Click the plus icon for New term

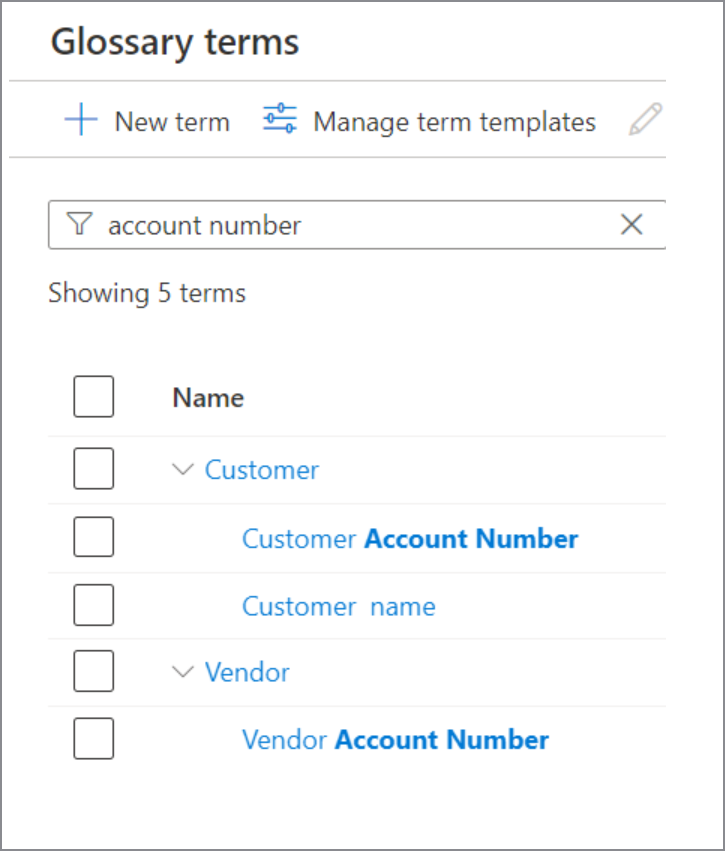point(81,121)
